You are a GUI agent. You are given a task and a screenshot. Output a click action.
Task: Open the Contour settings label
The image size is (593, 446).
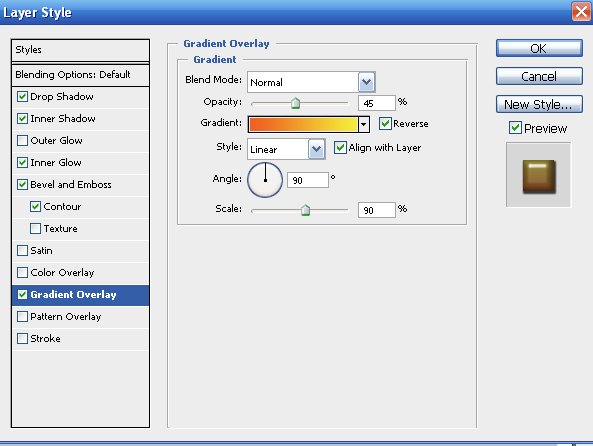[62, 206]
